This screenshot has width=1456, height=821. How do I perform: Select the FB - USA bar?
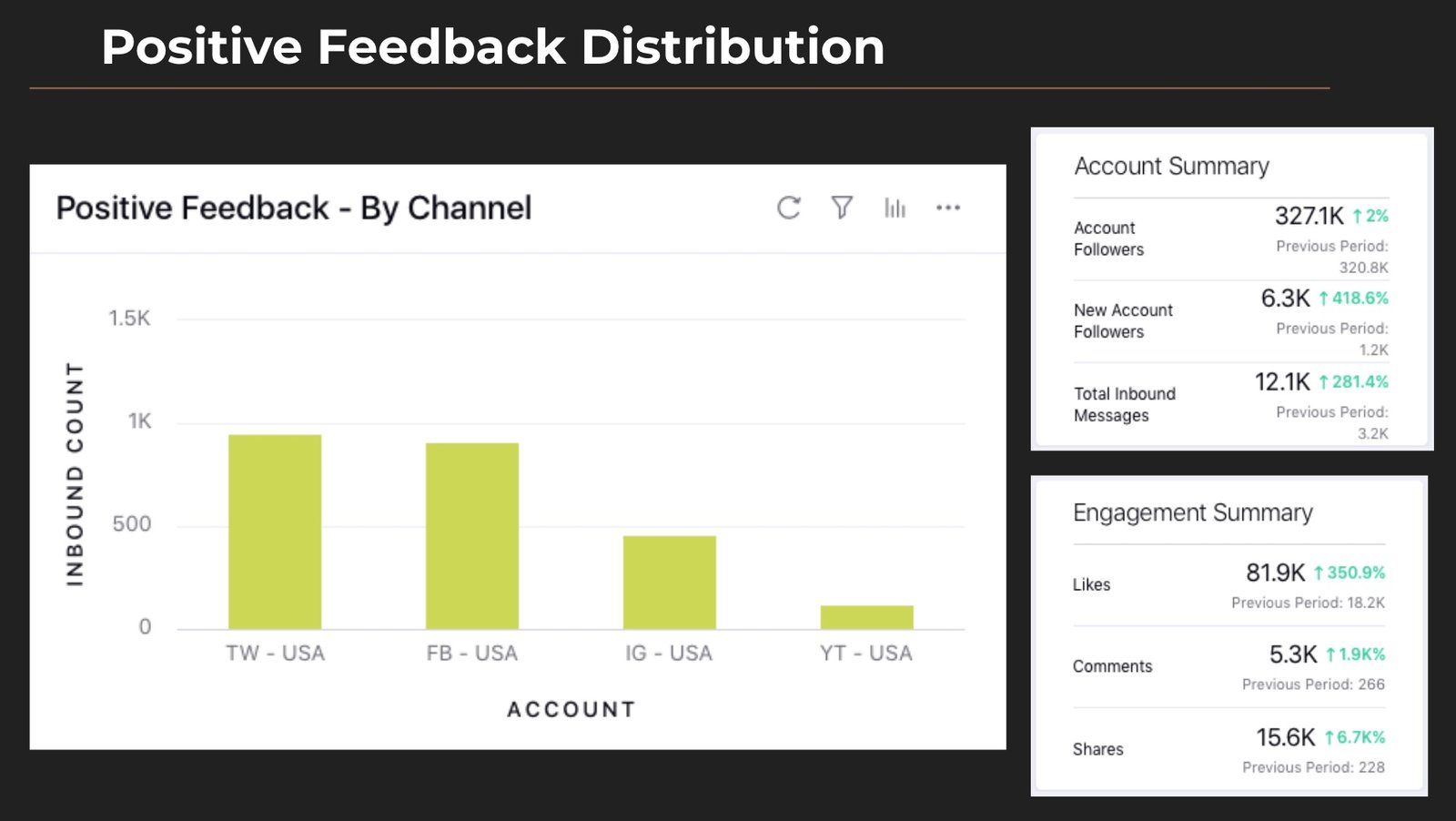pyautogui.click(x=472, y=536)
